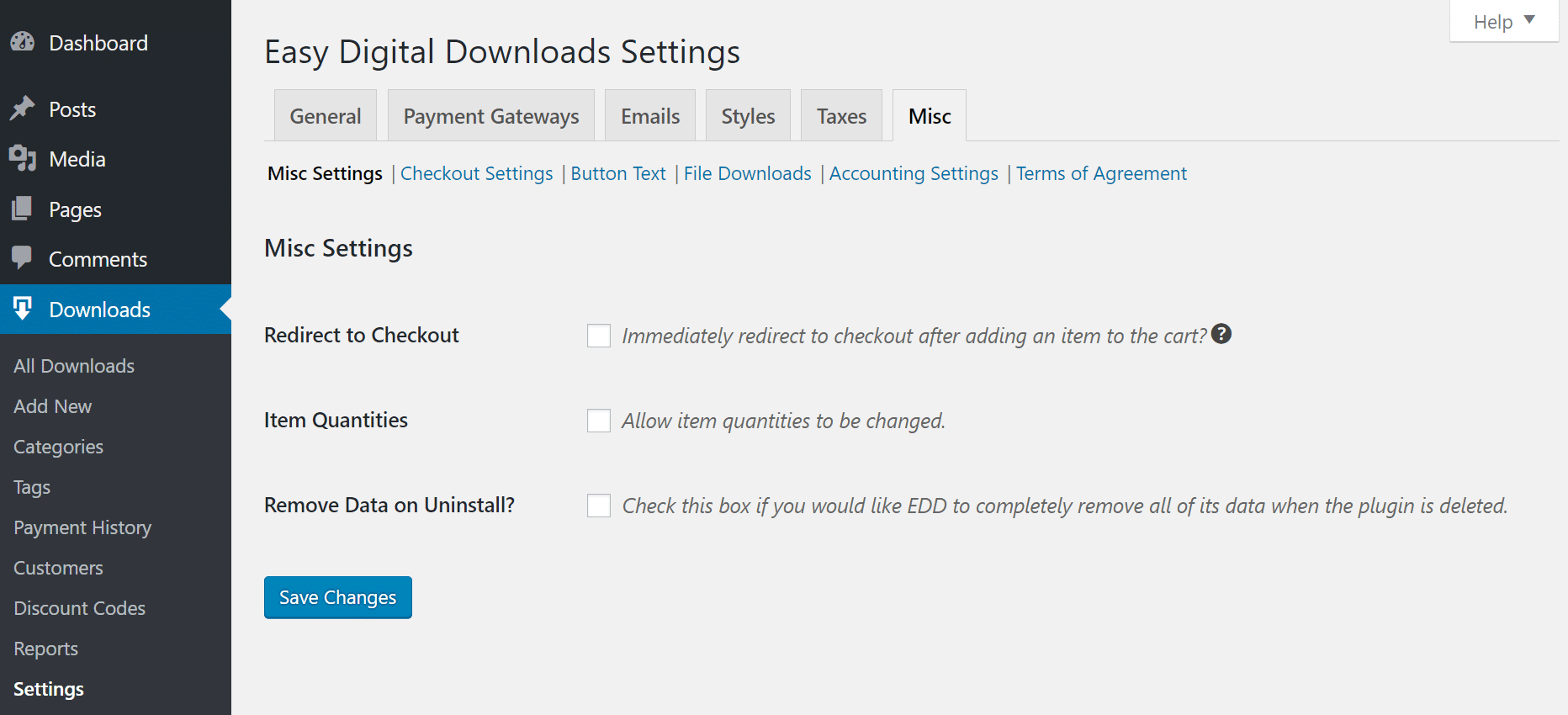The width and height of the screenshot is (1568, 715).
Task: Open the Dashboard icon in sidebar
Action: click(22, 41)
